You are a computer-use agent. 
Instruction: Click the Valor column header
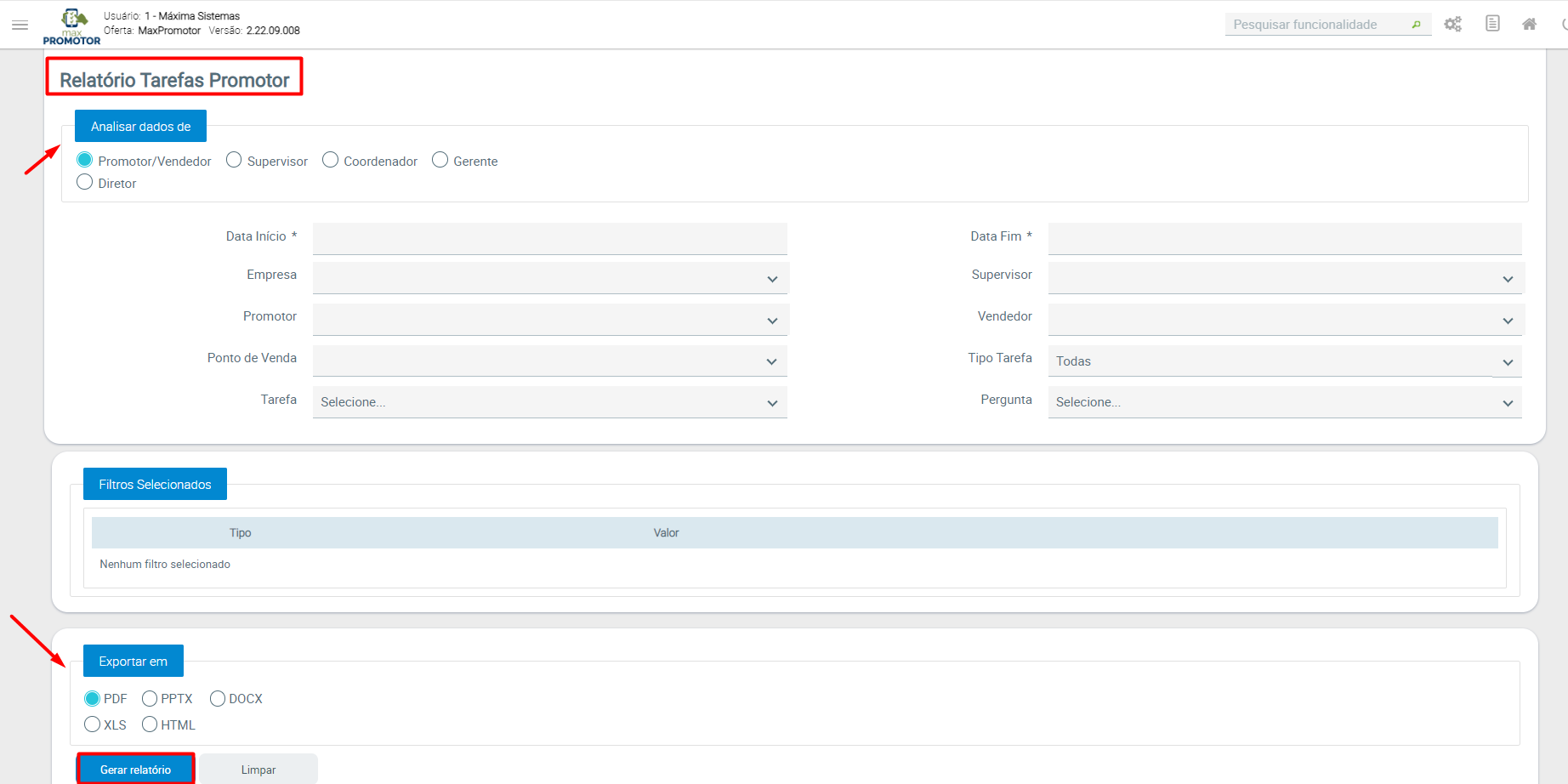click(x=667, y=533)
